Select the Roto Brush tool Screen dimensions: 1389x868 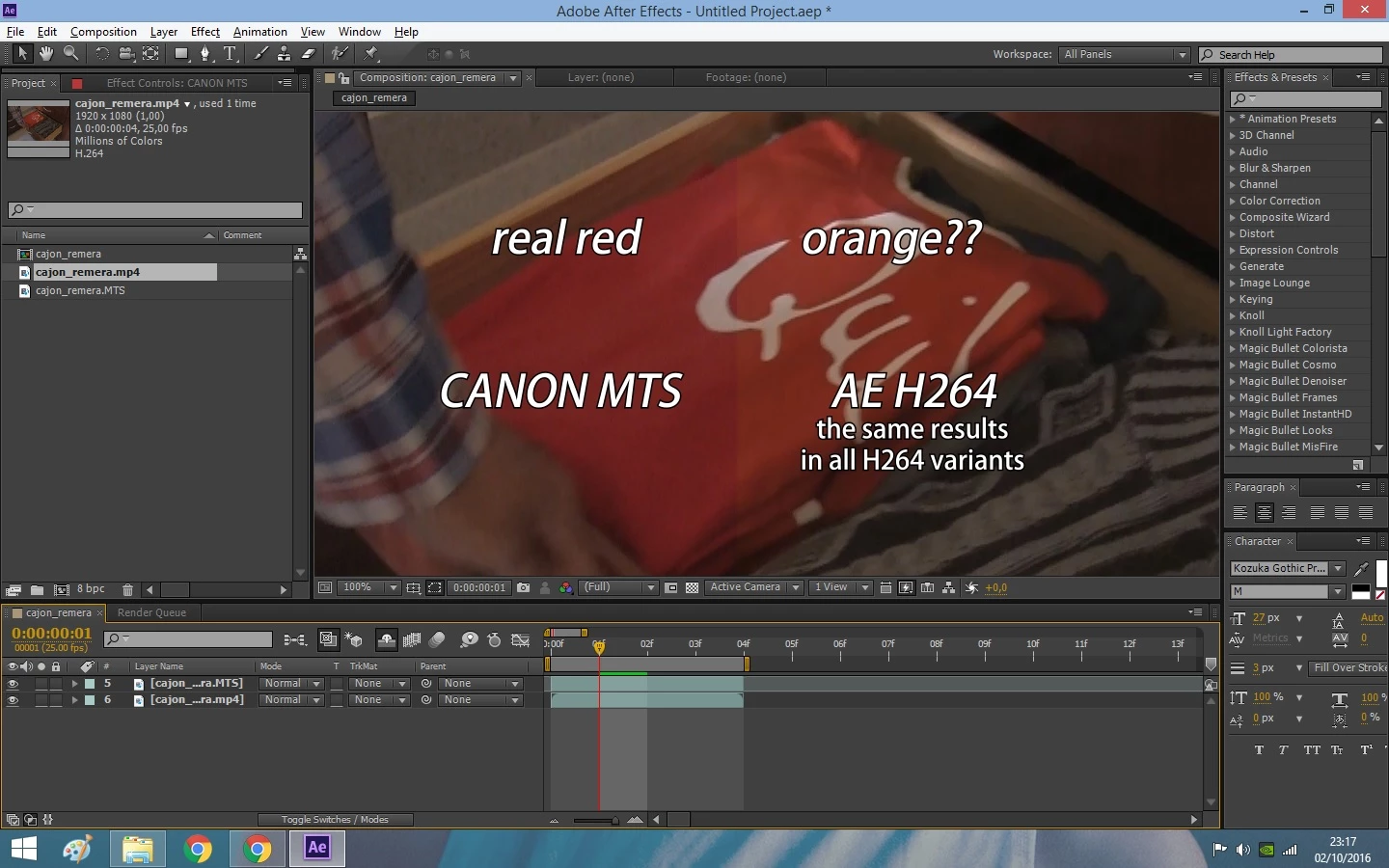[340, 54]
